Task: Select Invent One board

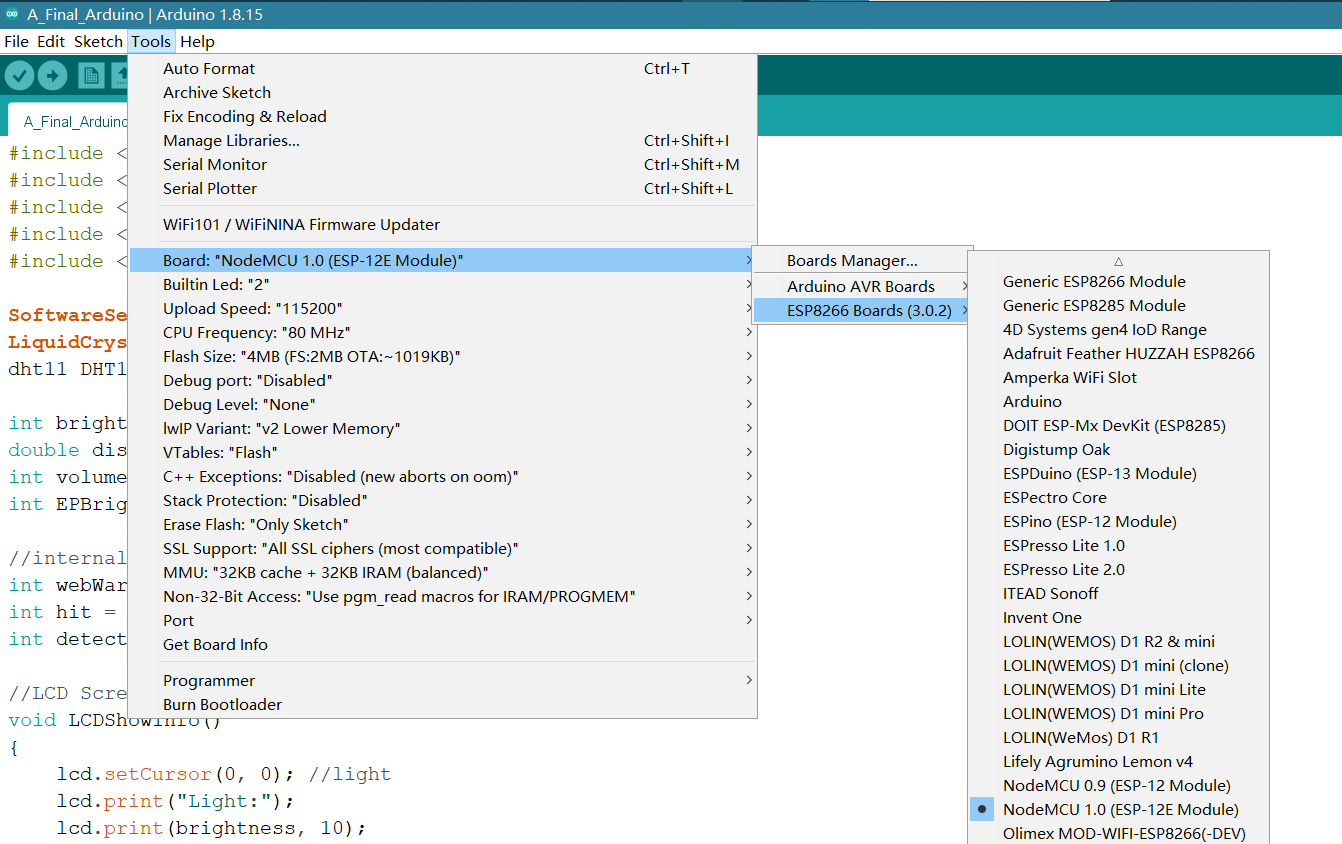Action: tap(1119, 618)
